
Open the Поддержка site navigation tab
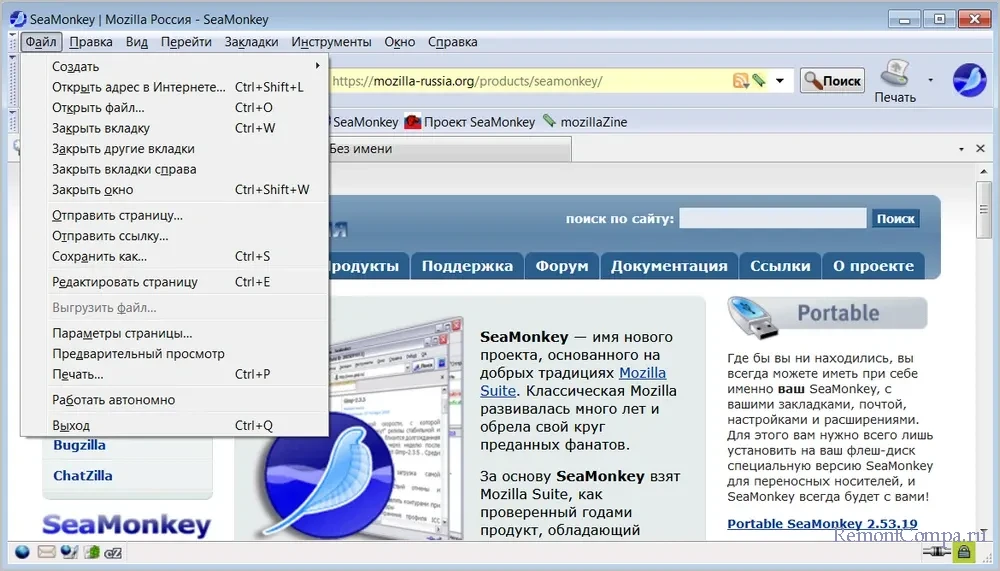[467, 266]
